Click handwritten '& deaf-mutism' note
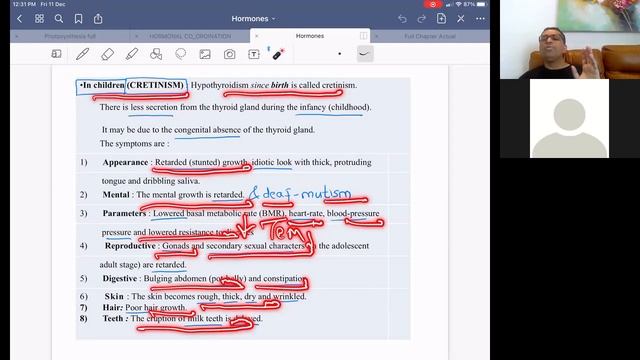The height and width of the screenshot is (360, 640). tap(300, 193)
